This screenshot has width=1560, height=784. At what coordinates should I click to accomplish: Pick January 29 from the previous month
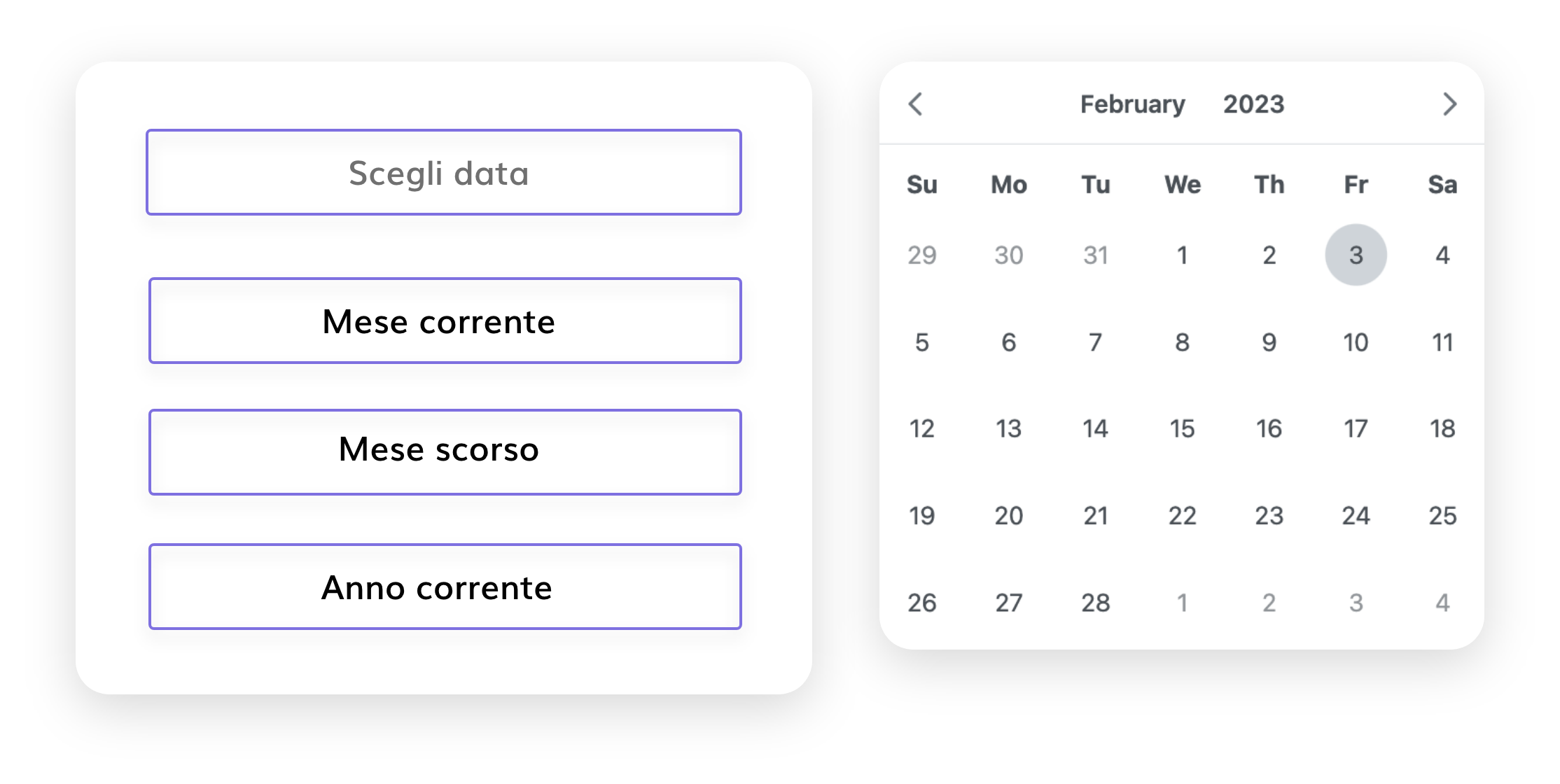pos(921,255)
